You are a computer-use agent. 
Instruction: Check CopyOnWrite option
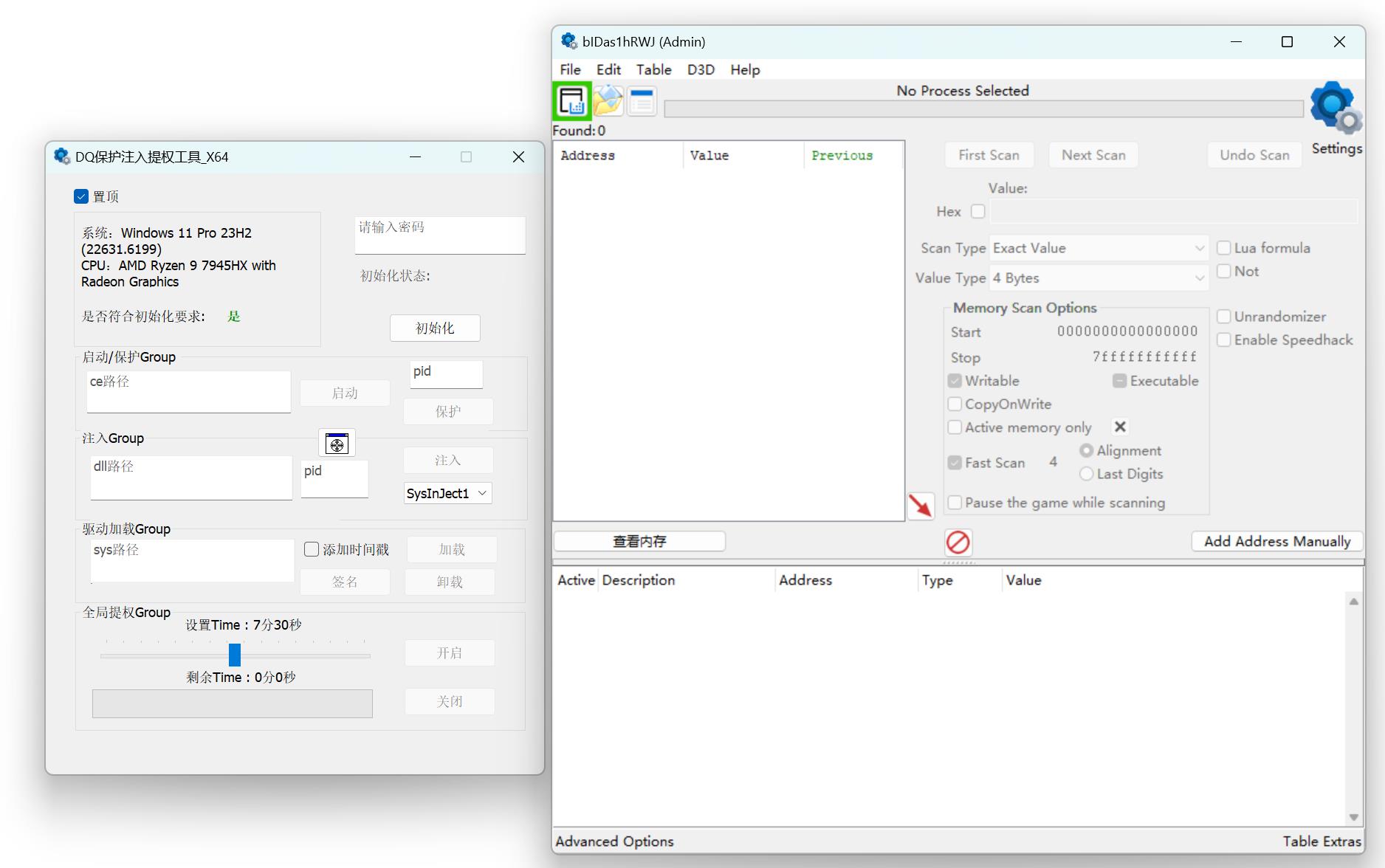pyautogui.click(x=955, y=404)
